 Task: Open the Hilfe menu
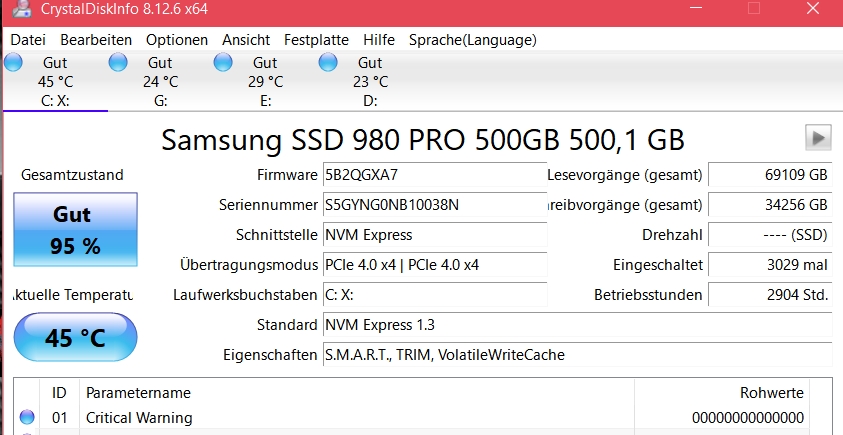click(x=379, y=40)
